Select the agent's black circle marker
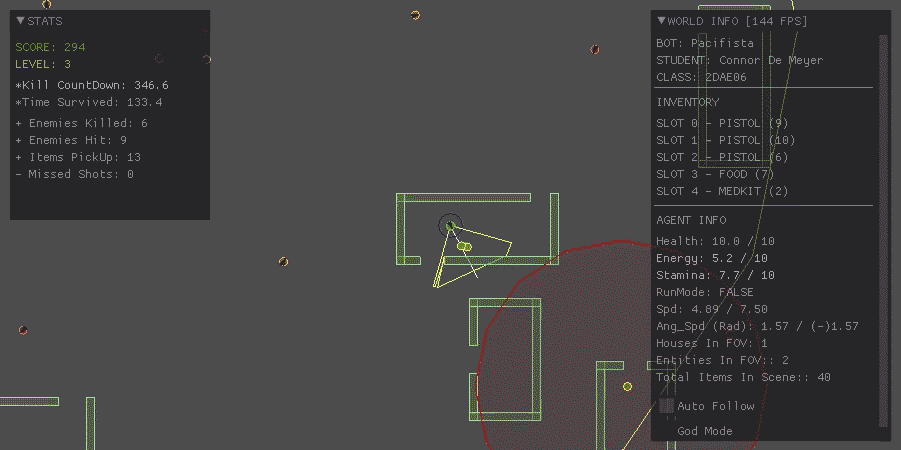This screenshot has width=901, height=450. click(x=450, y=225)
